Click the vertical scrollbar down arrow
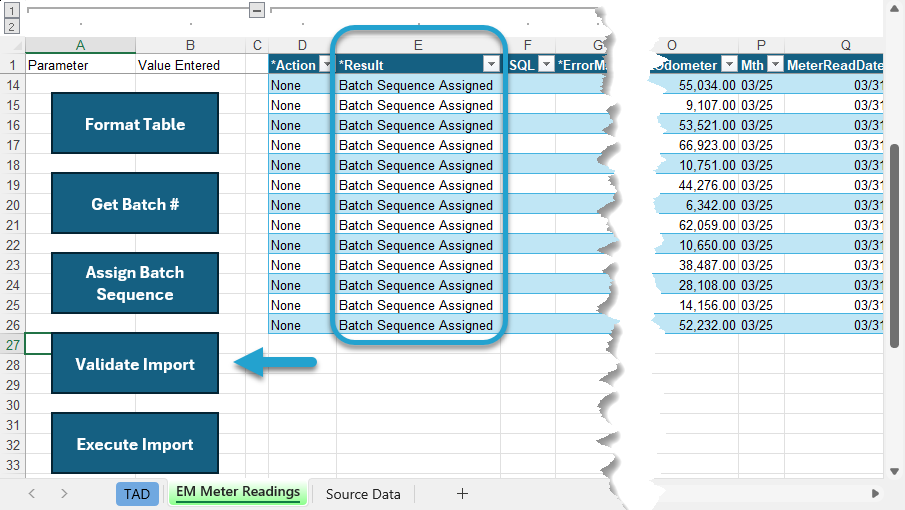This screenshot has height=510, width=905. (895, 471)
